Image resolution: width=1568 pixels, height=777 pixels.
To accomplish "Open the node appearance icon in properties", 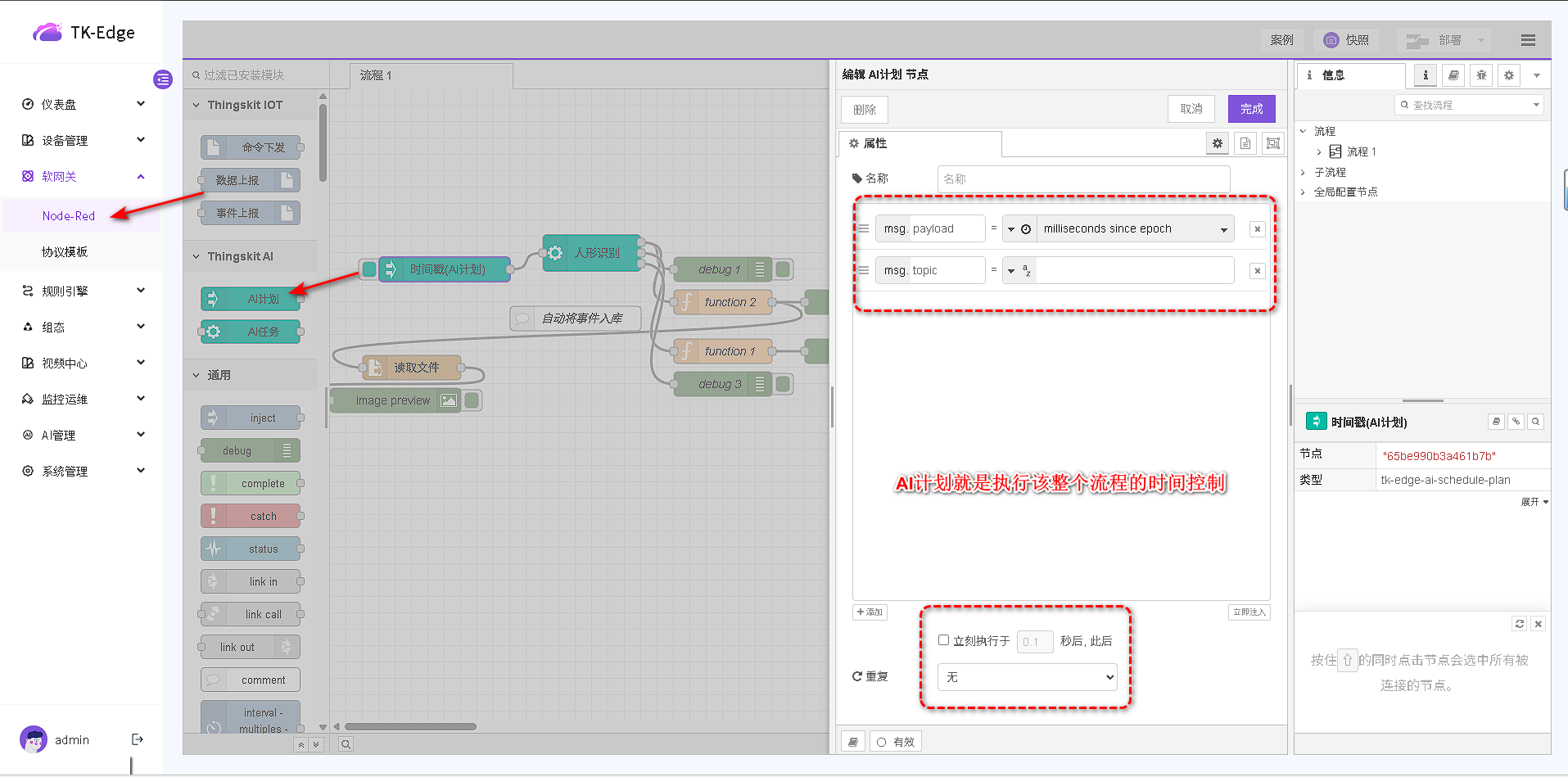I will tap(1273, 143).
